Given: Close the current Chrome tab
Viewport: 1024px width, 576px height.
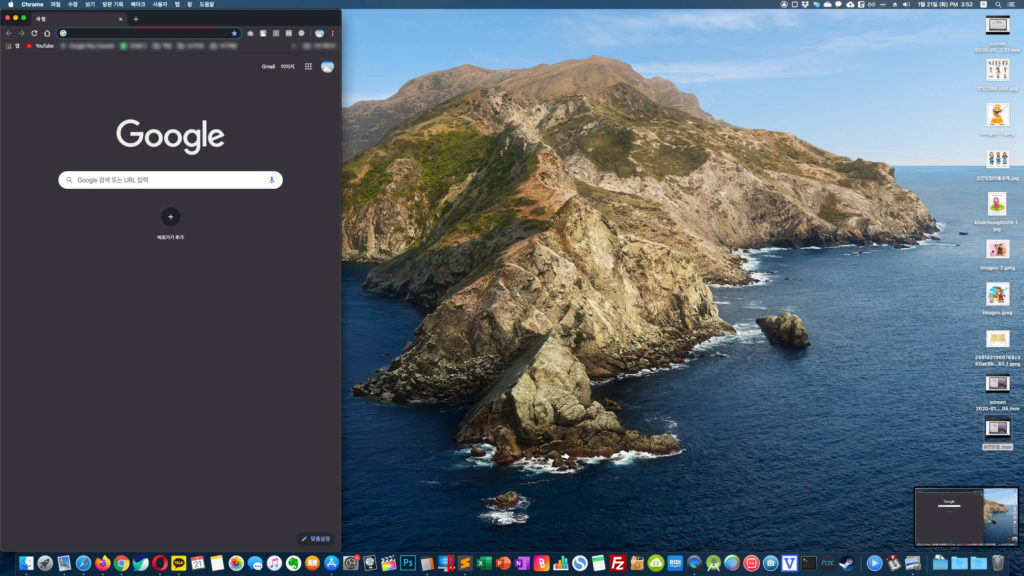Looking at the screenshot, I should click(x=121, y=19).
